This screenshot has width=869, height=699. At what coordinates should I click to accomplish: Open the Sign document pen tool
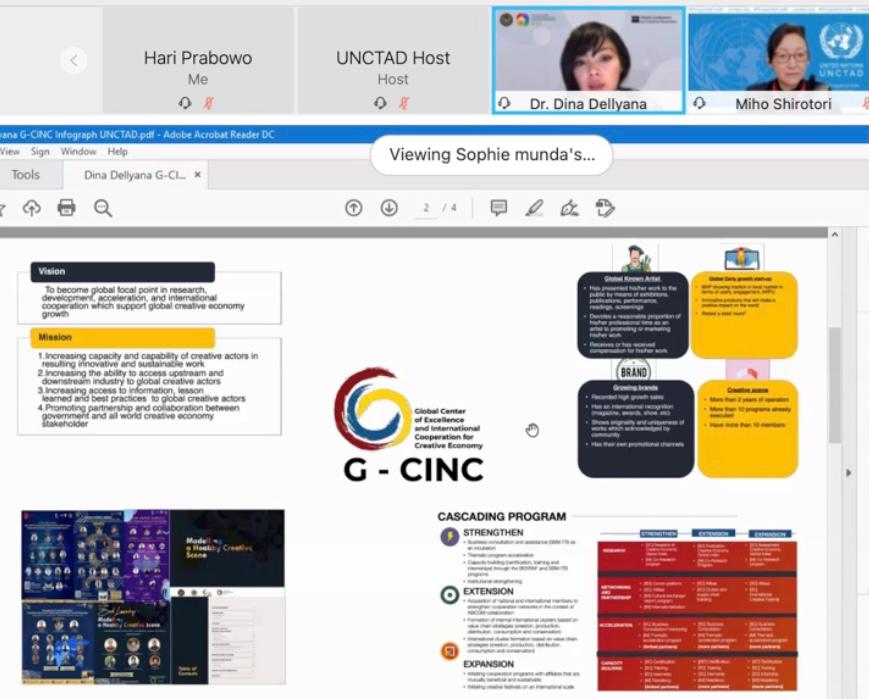(569, 208)
